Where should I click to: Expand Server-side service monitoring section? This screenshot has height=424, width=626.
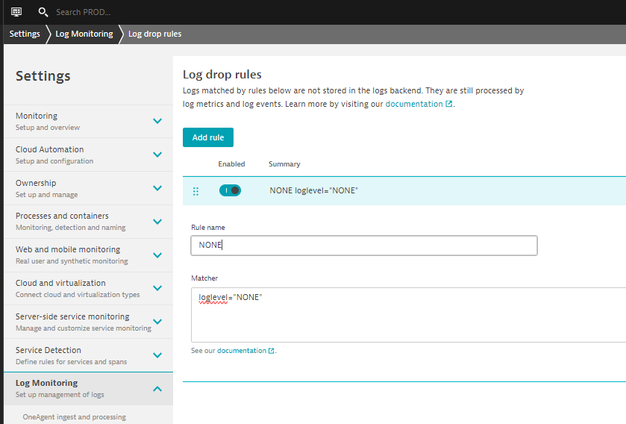coord(157,322)
